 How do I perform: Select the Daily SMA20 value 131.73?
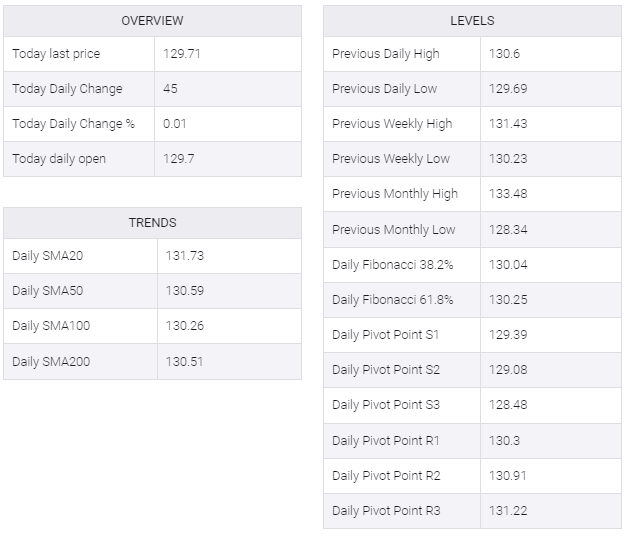point(185,256)
